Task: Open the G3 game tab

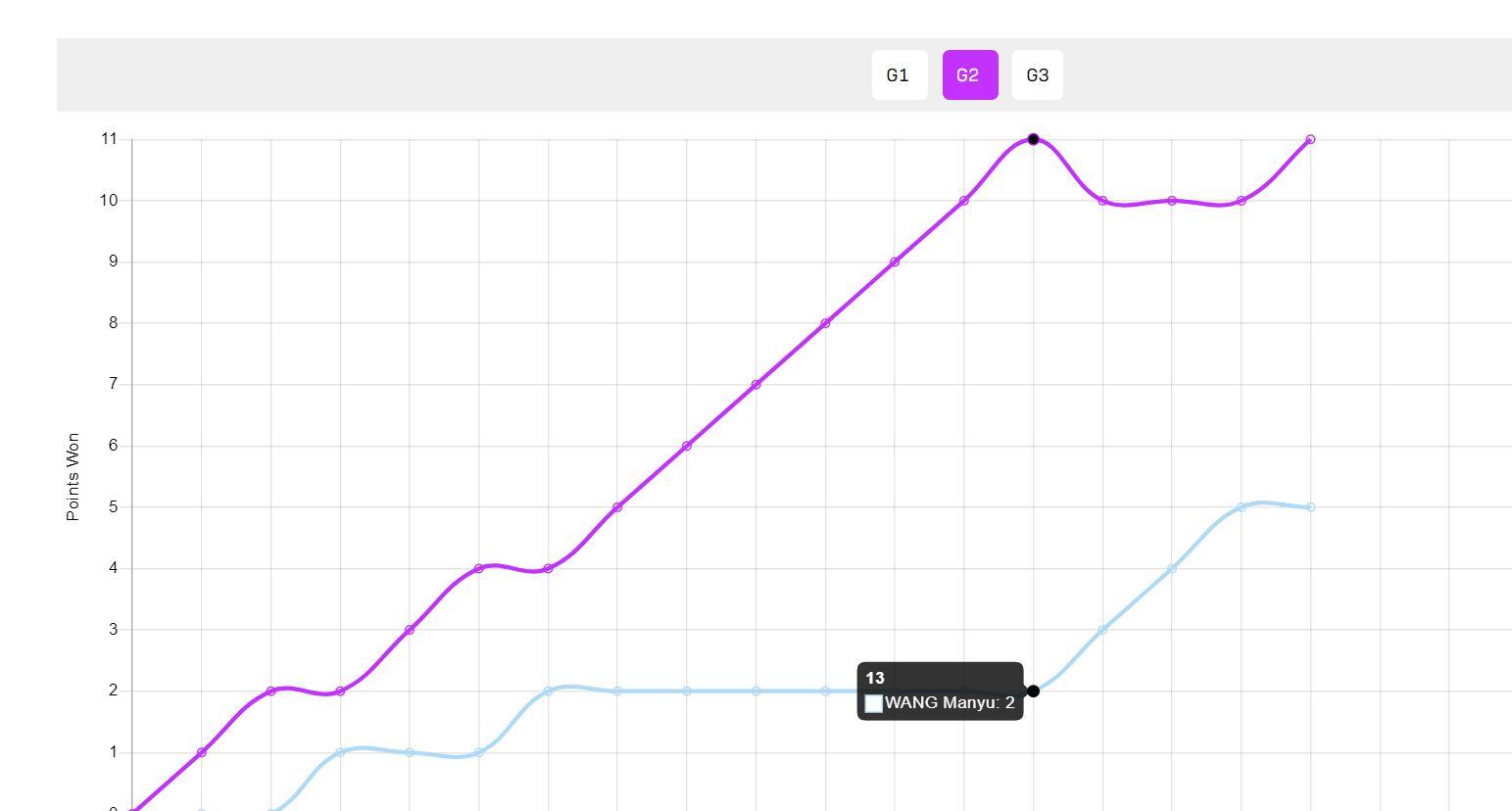Action: [x=1037, y=75]
